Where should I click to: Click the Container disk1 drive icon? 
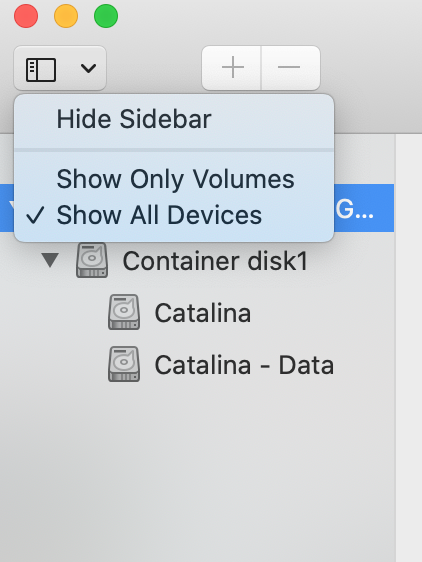(92, 260)
